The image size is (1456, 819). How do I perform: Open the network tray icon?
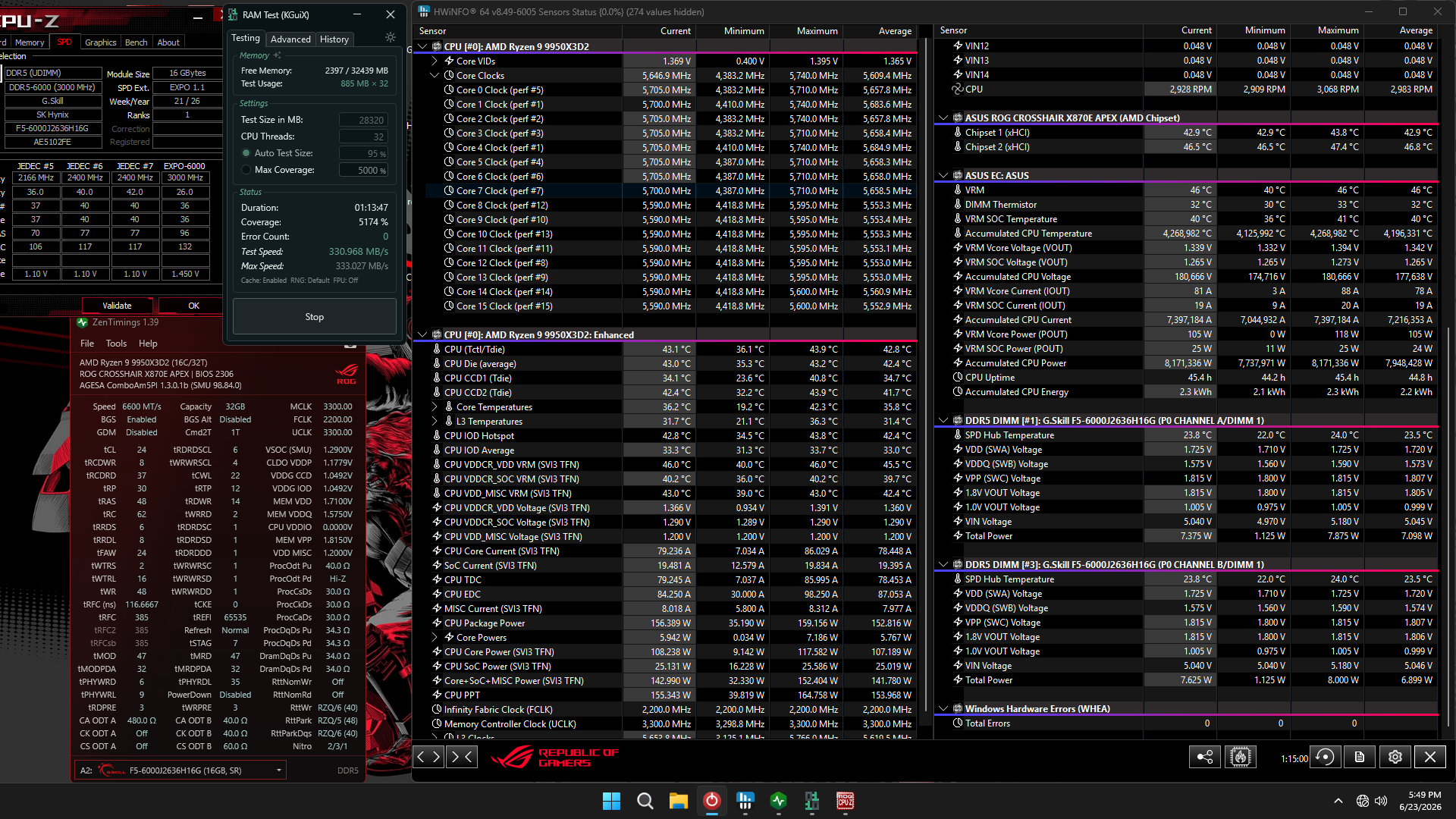[x=1363, y=801]
